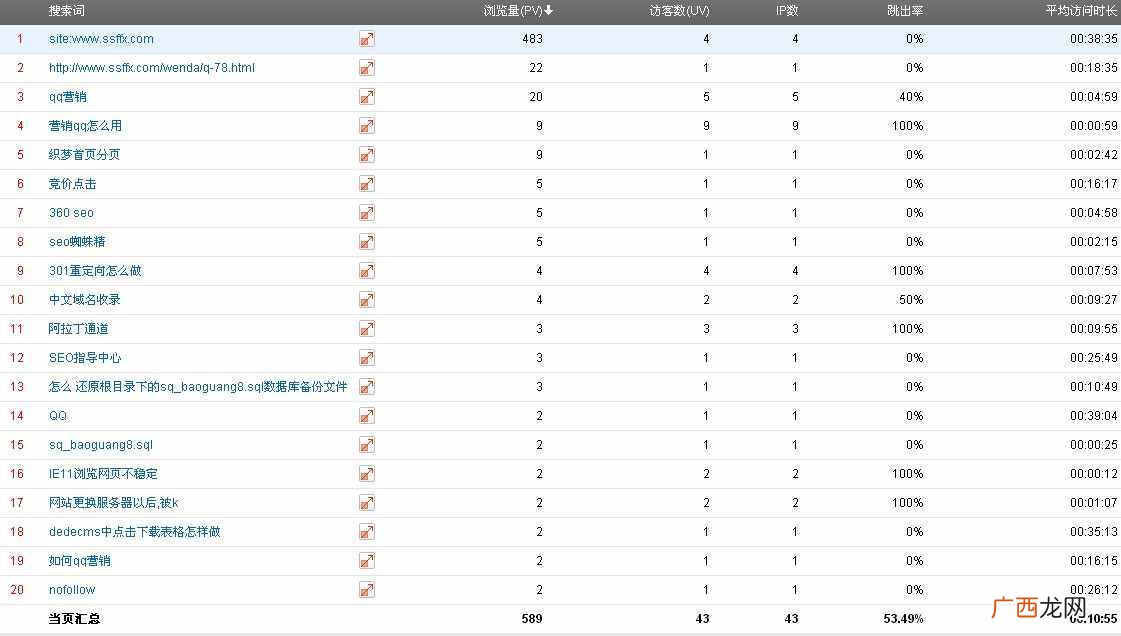The image size is (1121, 636).
Task: Click the 搜索词 column header
Action: (66, 11)
